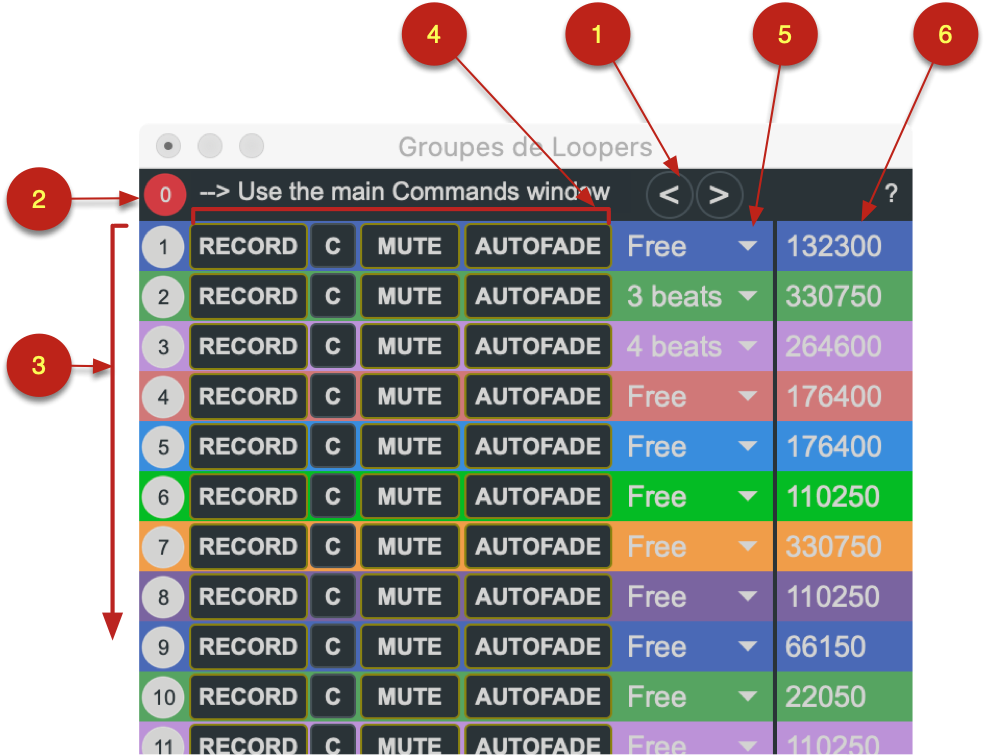Clear looper 5 with its C button
Image resolution: width=986 pixels, height=755 pixels.
(333, 447)
